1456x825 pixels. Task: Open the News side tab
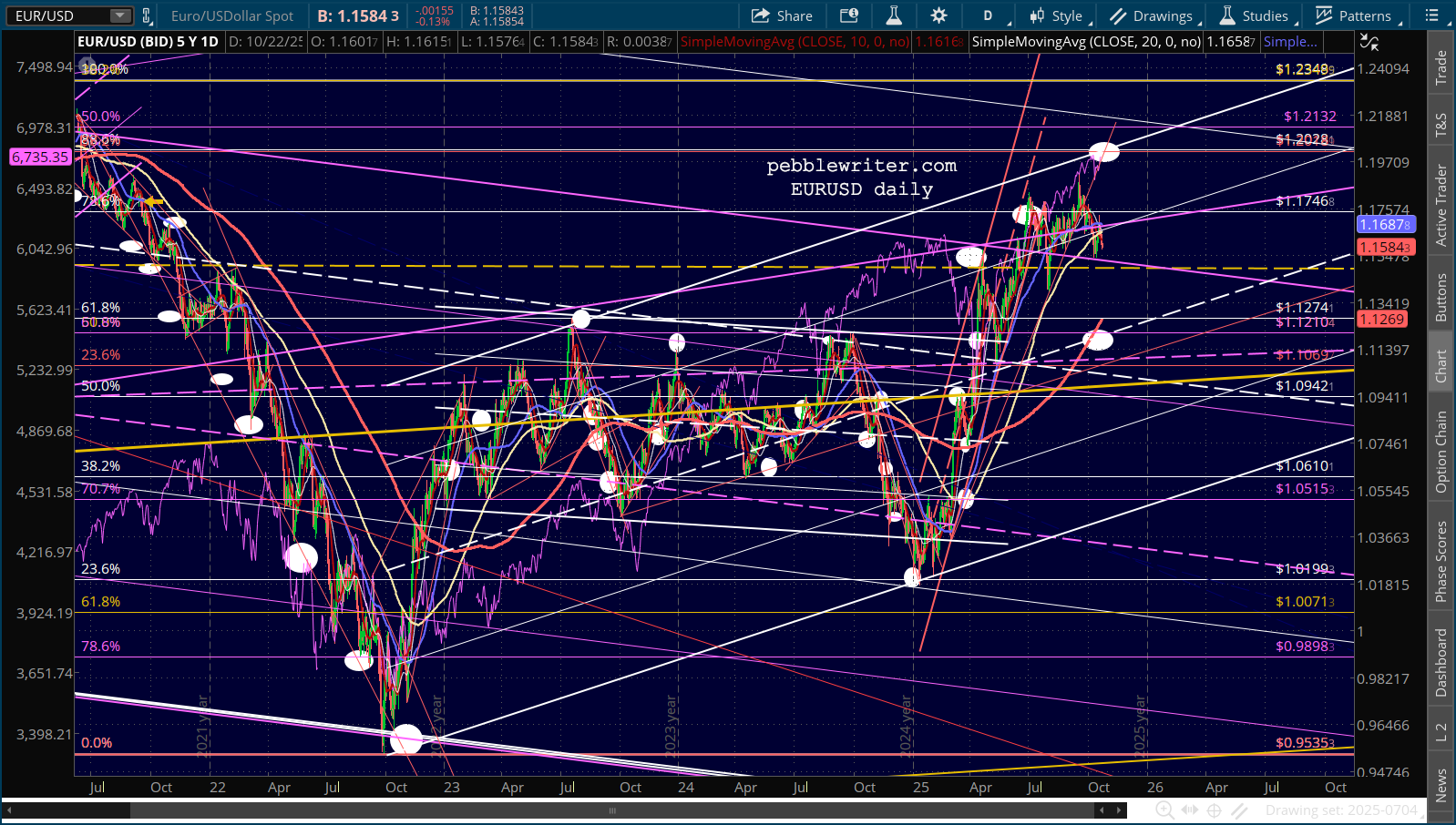tap(1441, 784)
